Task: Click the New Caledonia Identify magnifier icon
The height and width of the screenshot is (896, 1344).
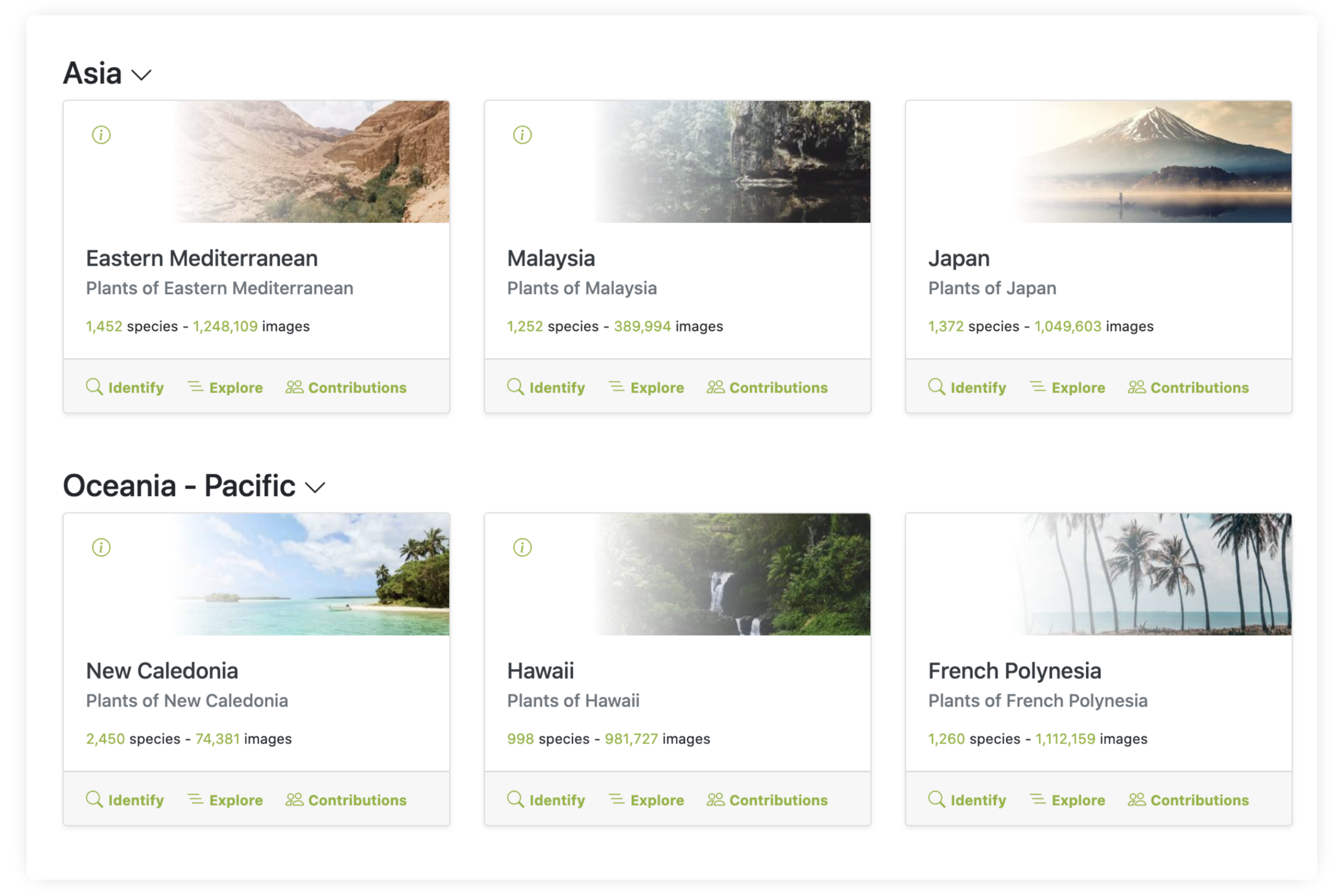Action: click(x=94, y=800)
